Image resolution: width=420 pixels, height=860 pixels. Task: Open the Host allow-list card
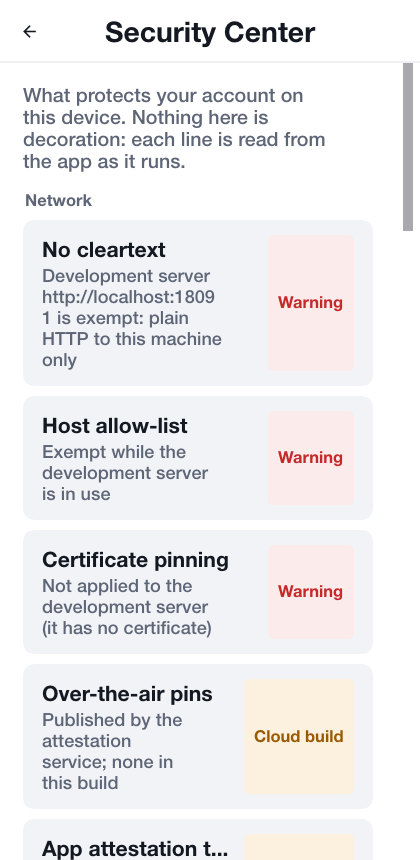[x=198, y=458]
